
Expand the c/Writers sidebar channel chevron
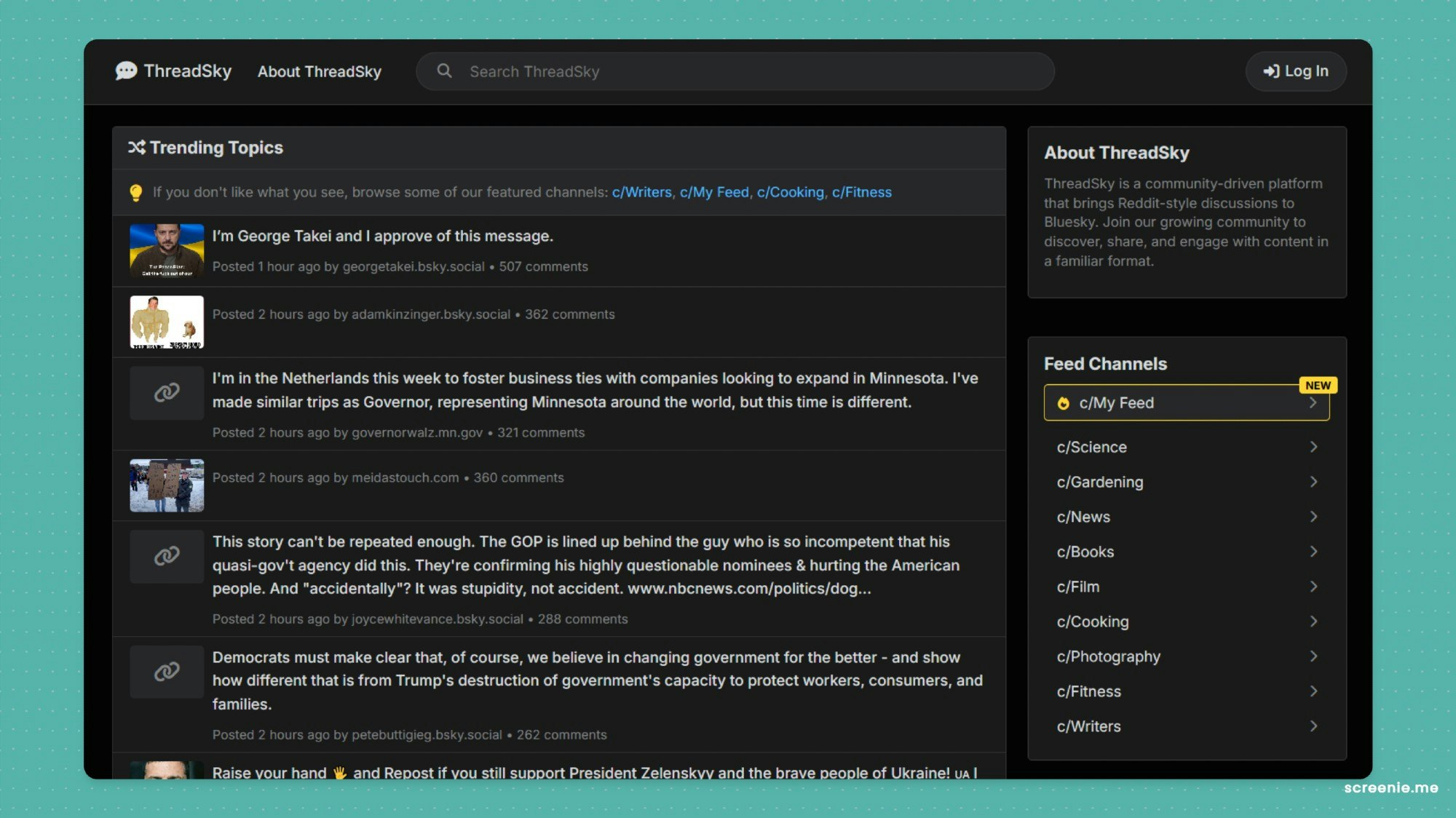click(1313, 726)
